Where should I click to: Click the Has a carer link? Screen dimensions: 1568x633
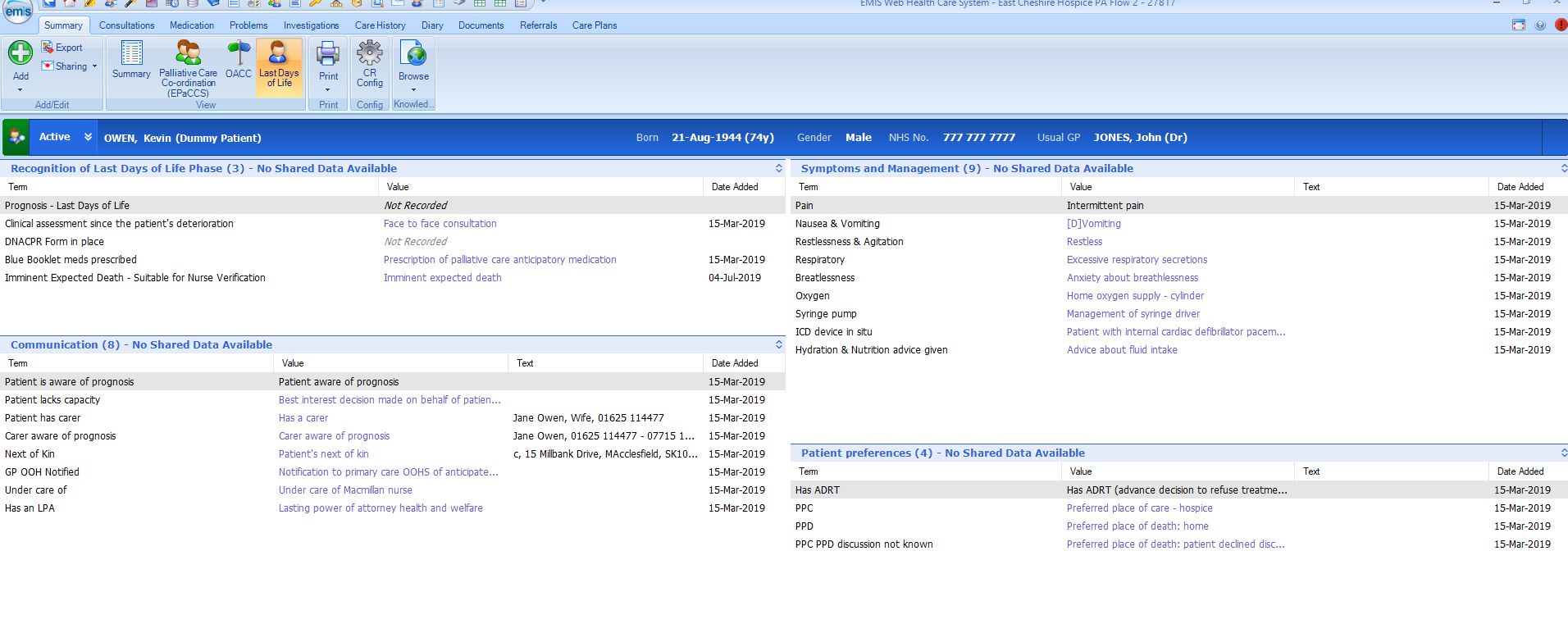click(303, 418)
